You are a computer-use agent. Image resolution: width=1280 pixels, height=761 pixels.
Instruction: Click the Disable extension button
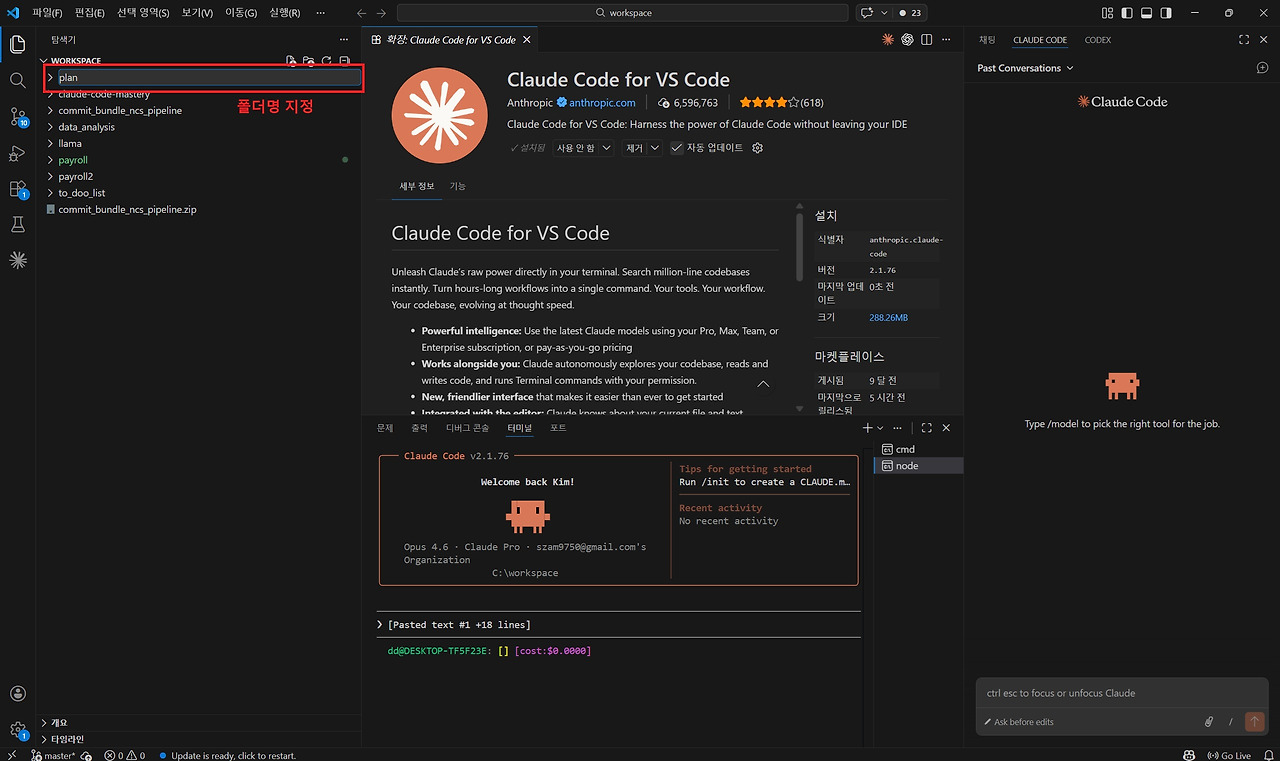coord(575,148)
